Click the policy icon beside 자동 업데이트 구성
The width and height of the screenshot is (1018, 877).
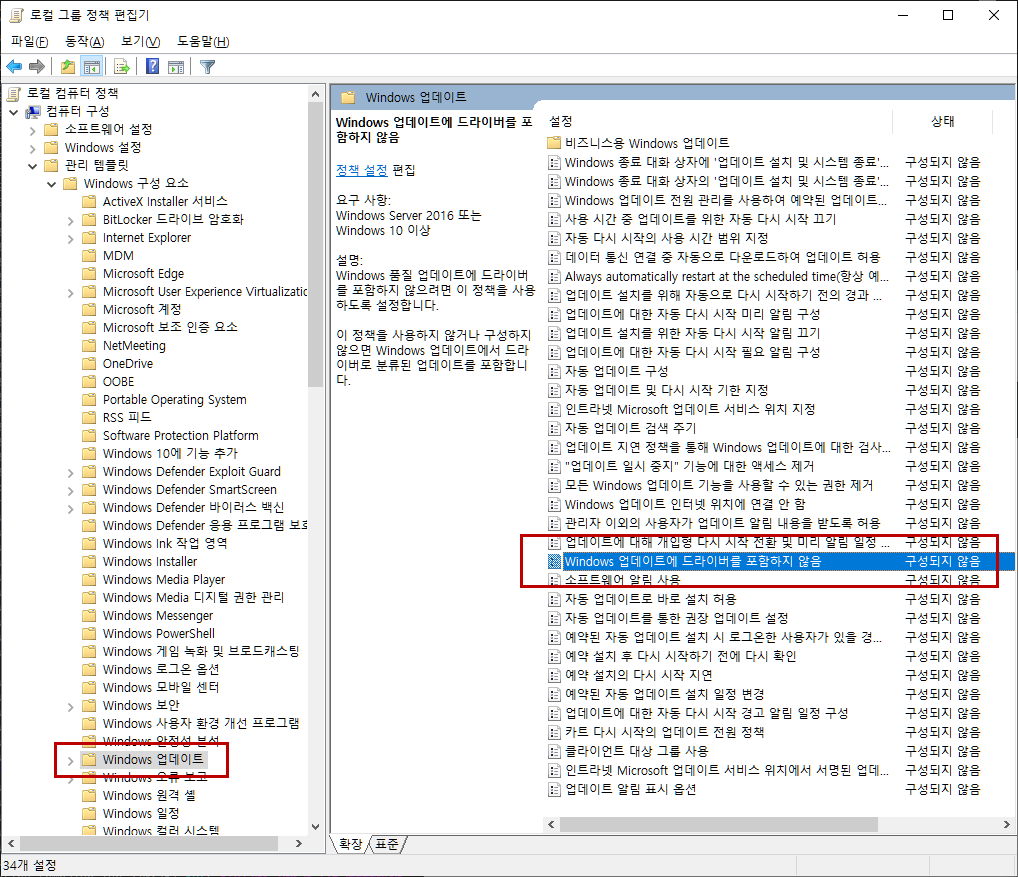pyautogui.click(x=554, y=371)
